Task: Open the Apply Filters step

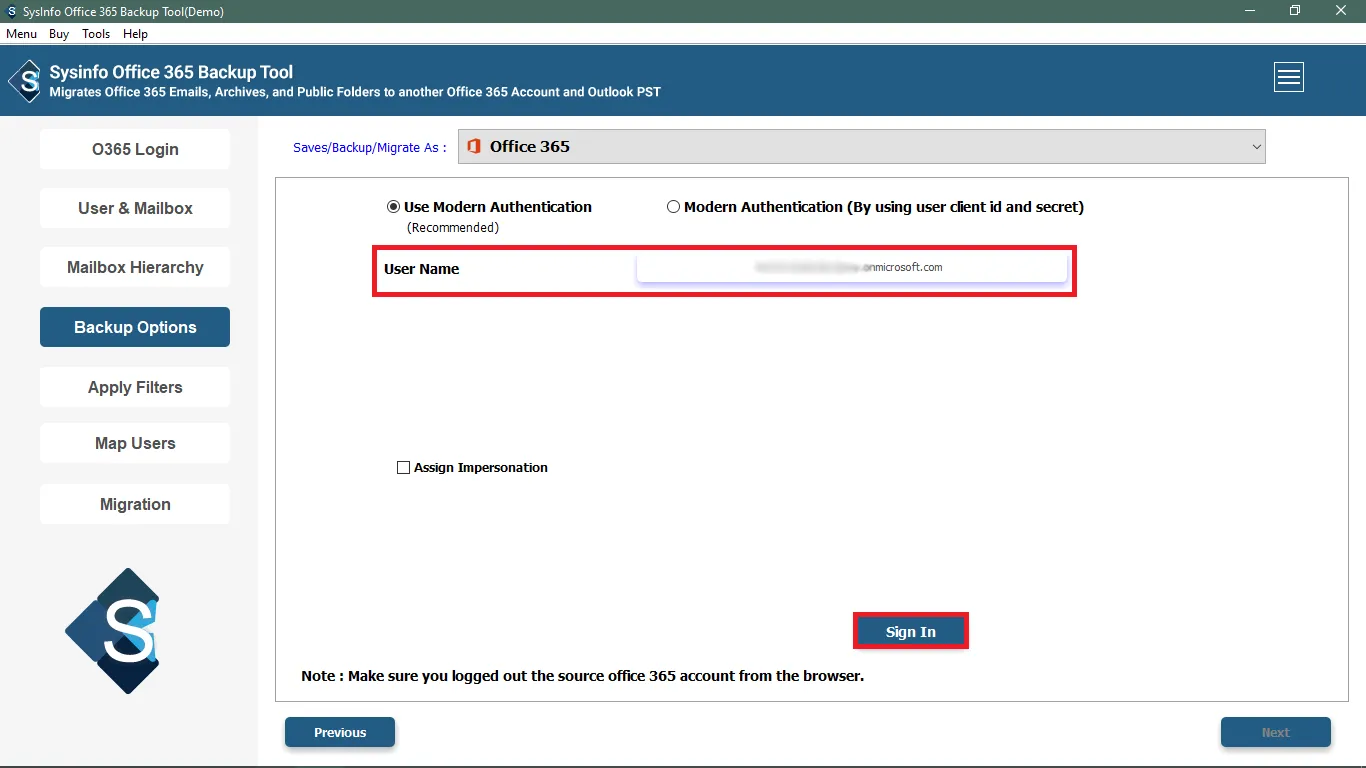Action: [135, 387]
